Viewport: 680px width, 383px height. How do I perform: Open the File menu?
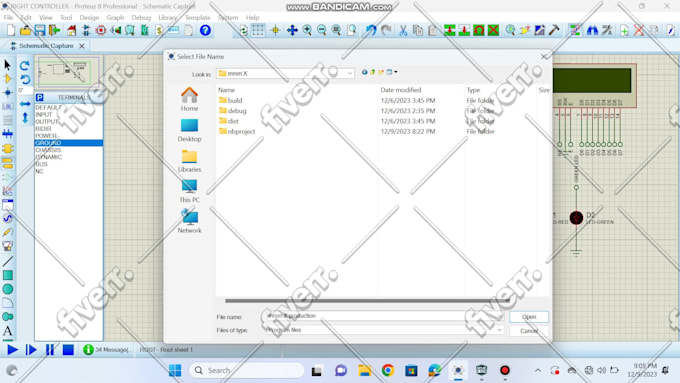coord(8,18)
